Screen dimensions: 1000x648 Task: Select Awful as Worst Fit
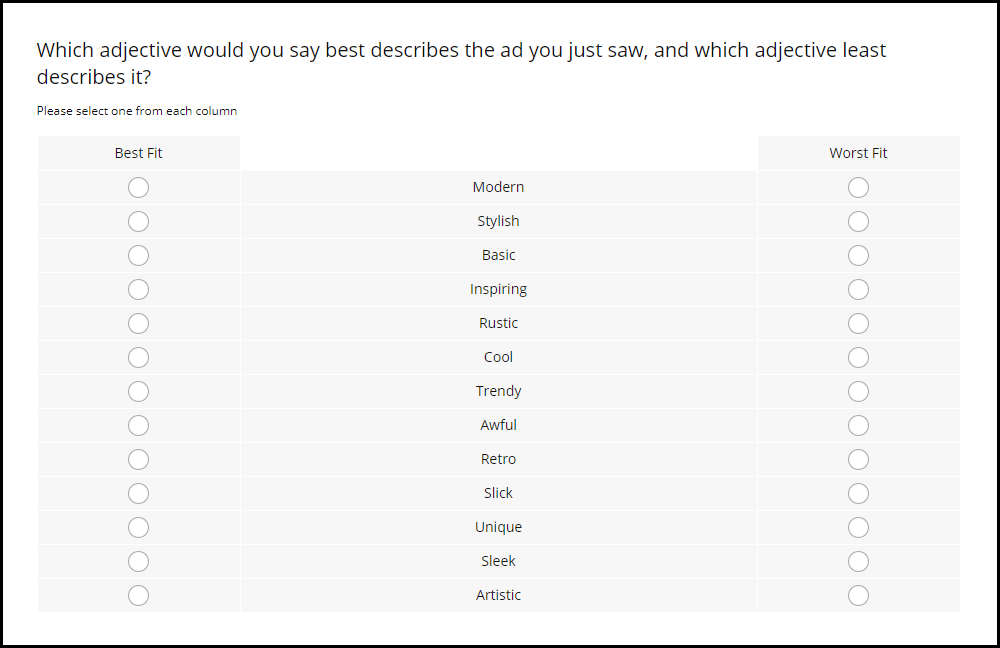coord(858,425)
